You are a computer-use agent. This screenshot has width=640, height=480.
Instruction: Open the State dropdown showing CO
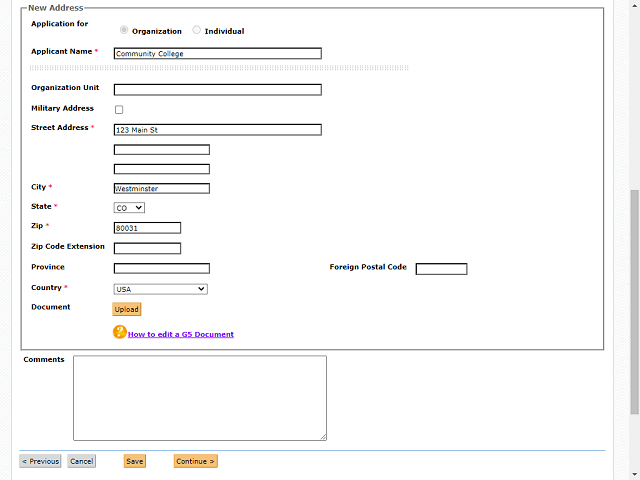(x=129, y=208)
